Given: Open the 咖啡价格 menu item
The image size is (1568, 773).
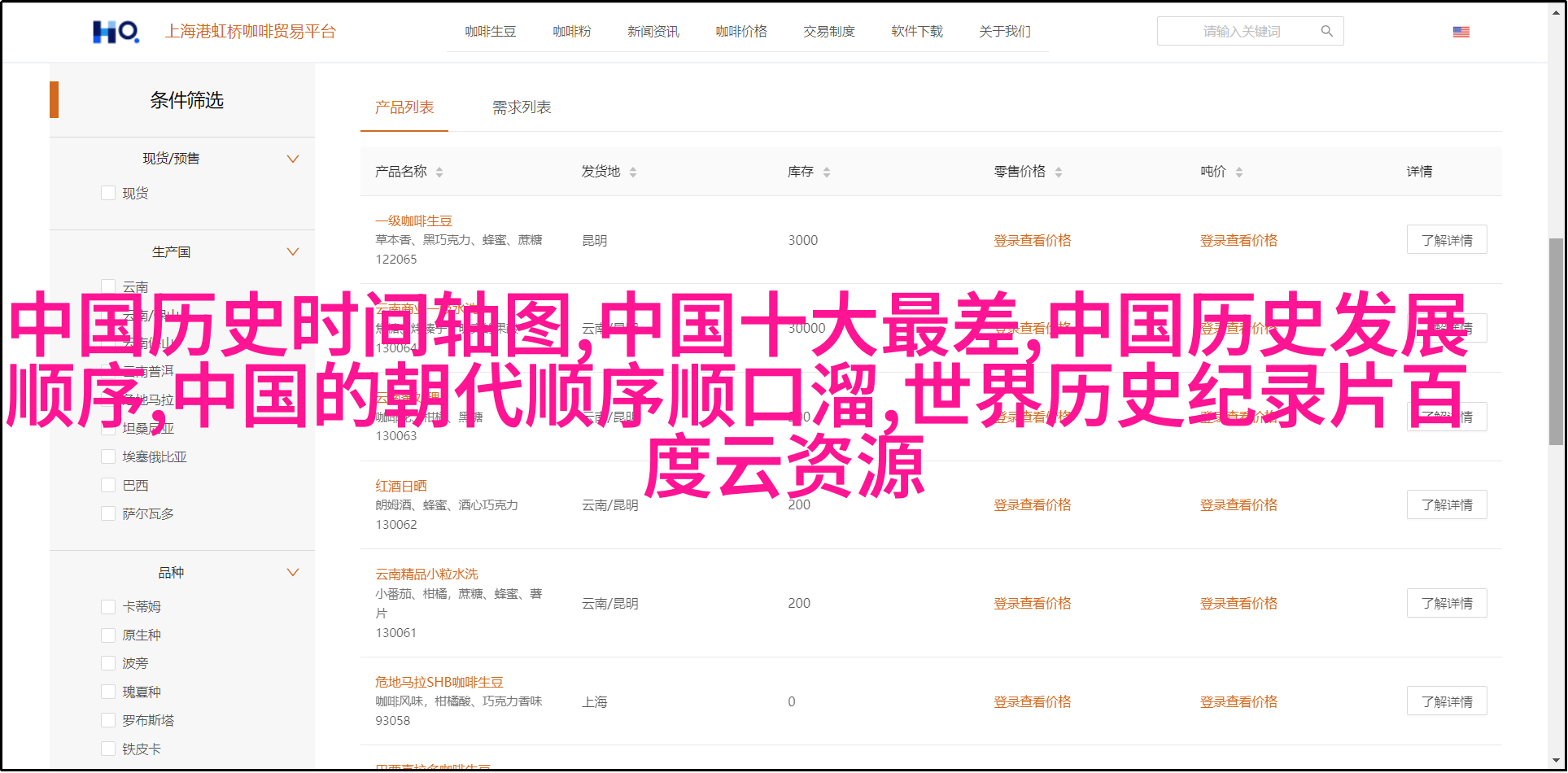Looking at the screenshot, I should click(740, 32).
